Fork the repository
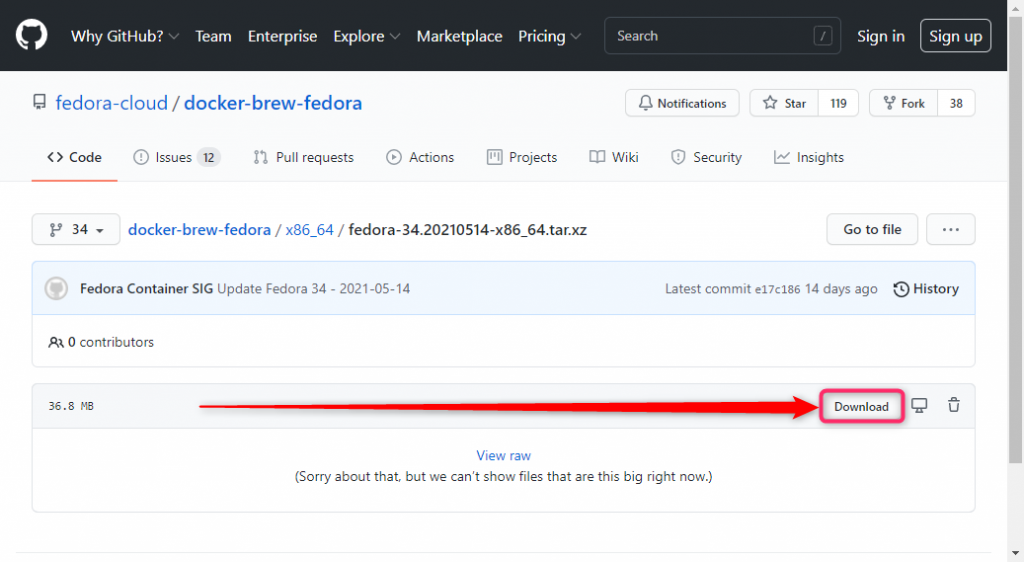This screenshot has width=1024, height=562. [904, 103]
